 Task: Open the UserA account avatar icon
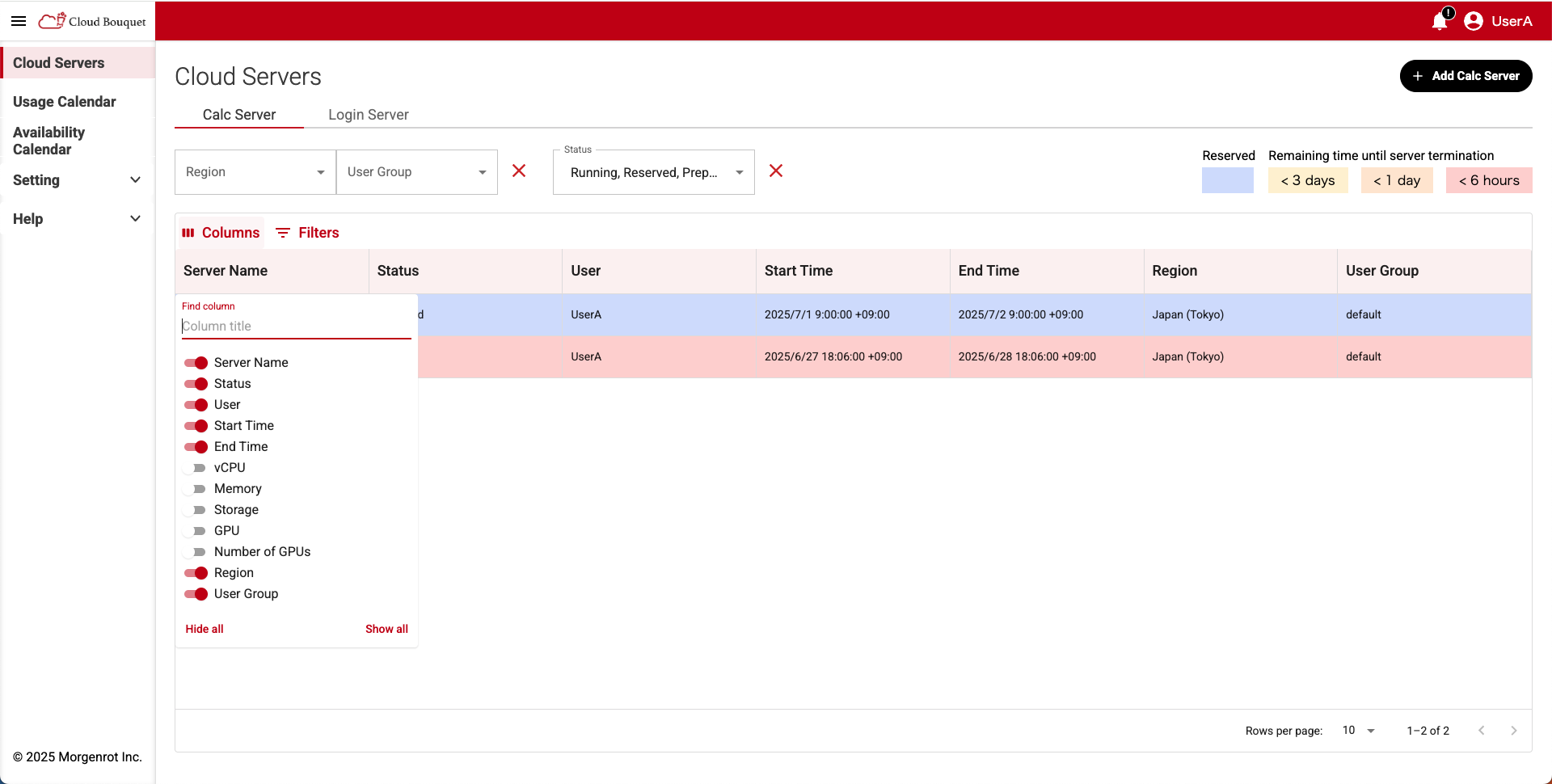point(1474,21)
